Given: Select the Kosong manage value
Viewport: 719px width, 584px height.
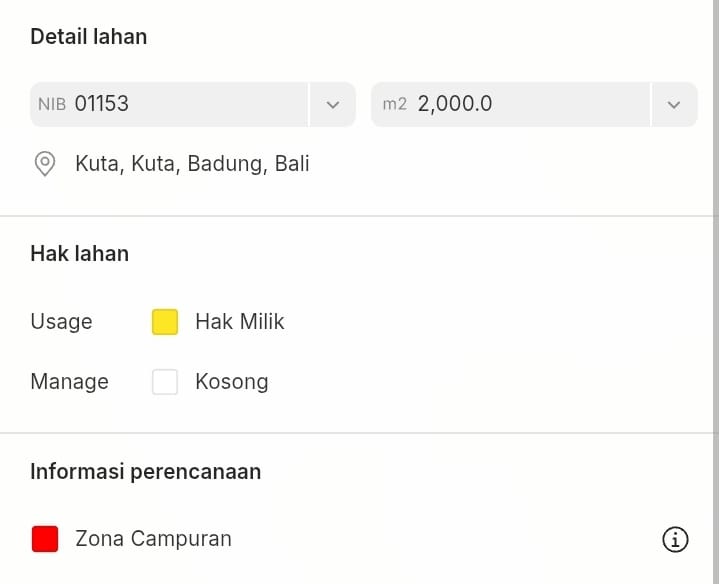Looking at the screenshot, I should click(x=232, y=382).
